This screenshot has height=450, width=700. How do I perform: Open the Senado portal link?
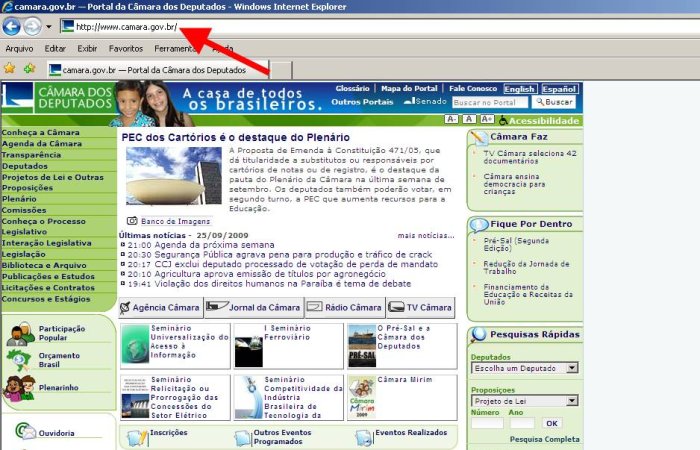click(425, 101)
